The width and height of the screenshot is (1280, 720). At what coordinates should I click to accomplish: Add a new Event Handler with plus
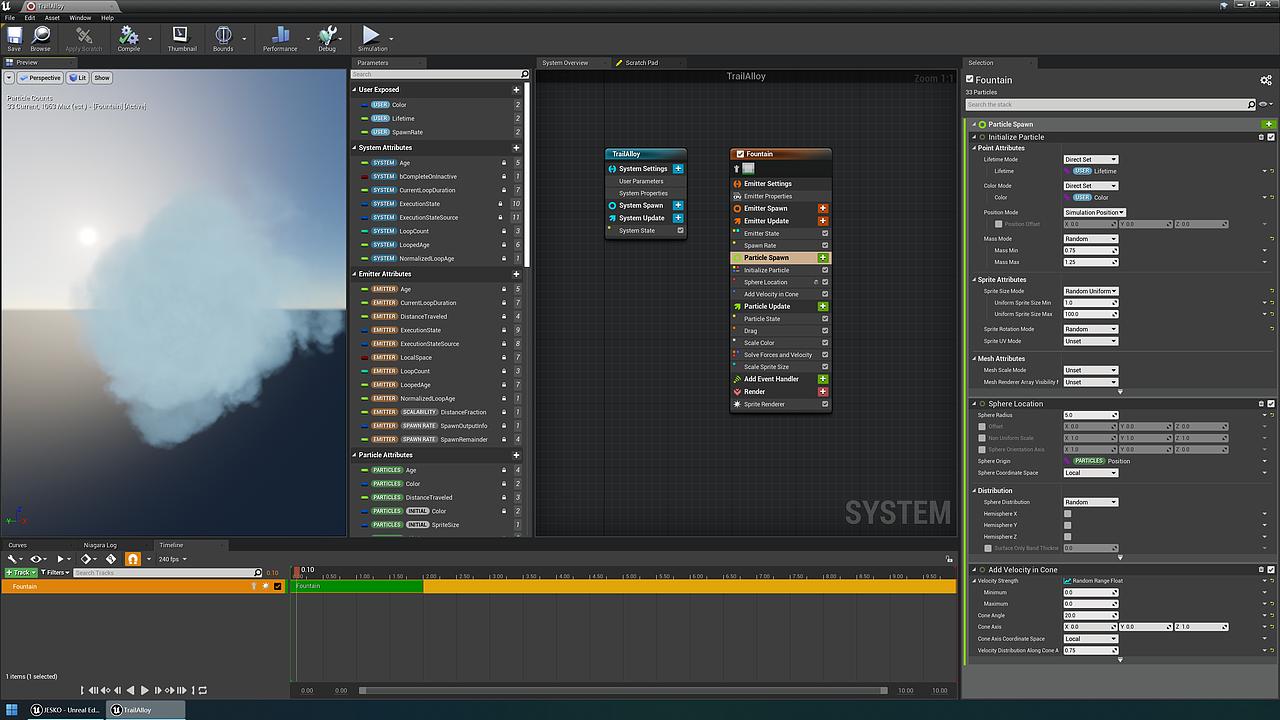(823, 379)
